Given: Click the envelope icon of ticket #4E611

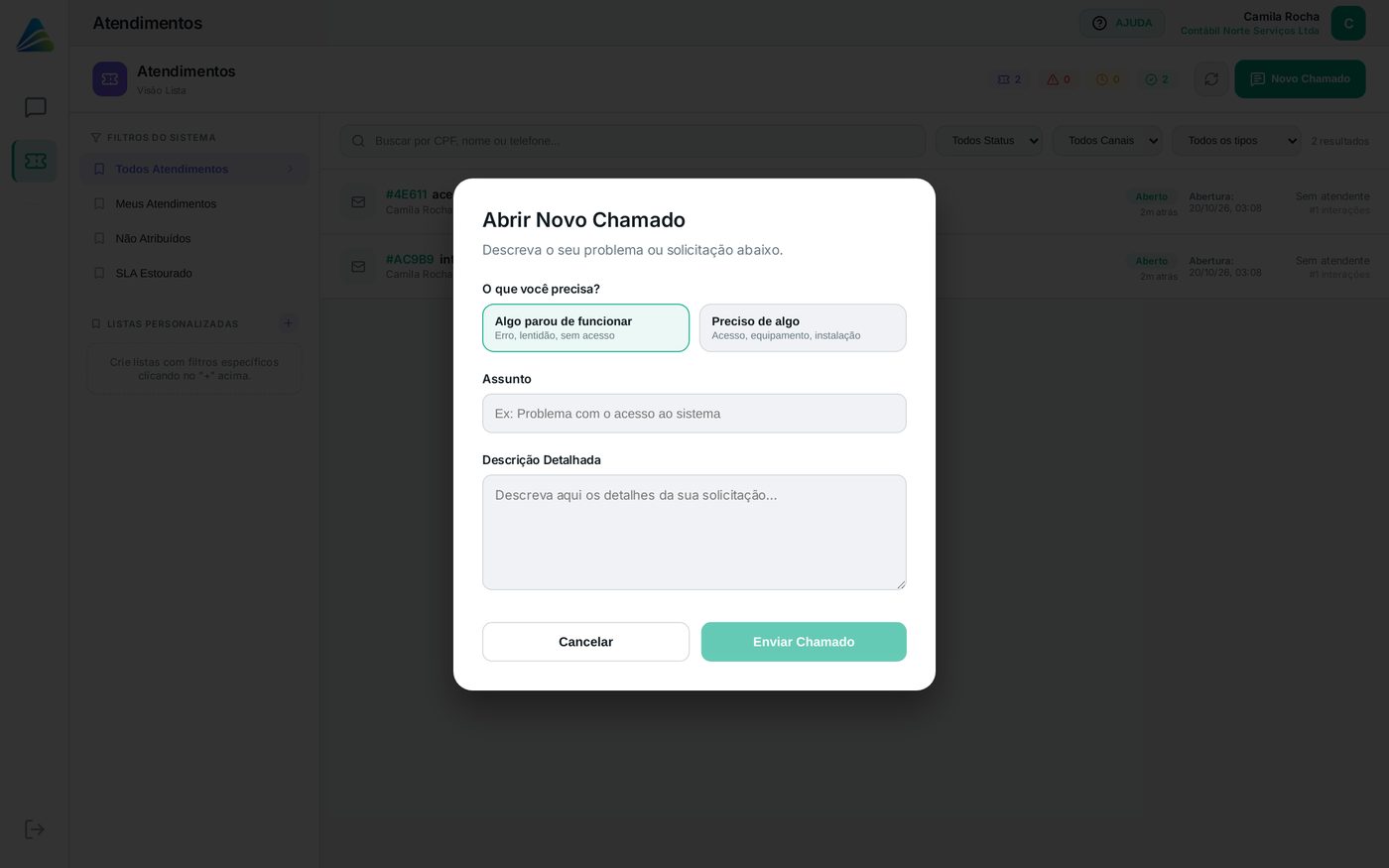Looking at the screenshot, I should 358,201.
